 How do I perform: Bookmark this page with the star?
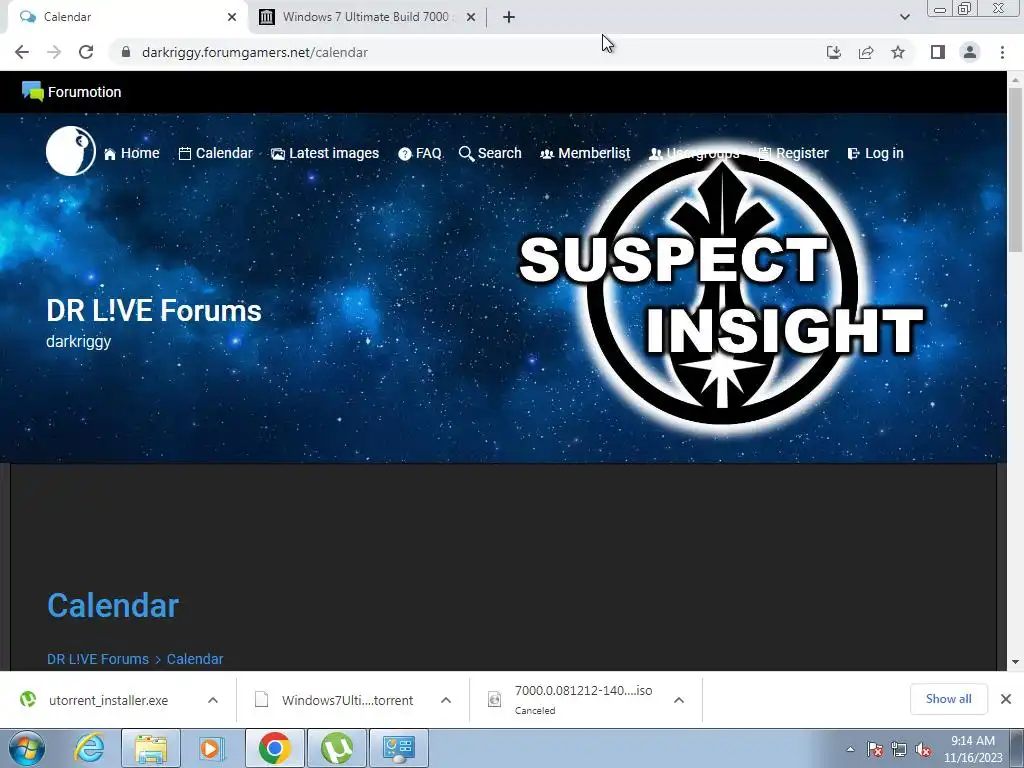tap(898, 52)
